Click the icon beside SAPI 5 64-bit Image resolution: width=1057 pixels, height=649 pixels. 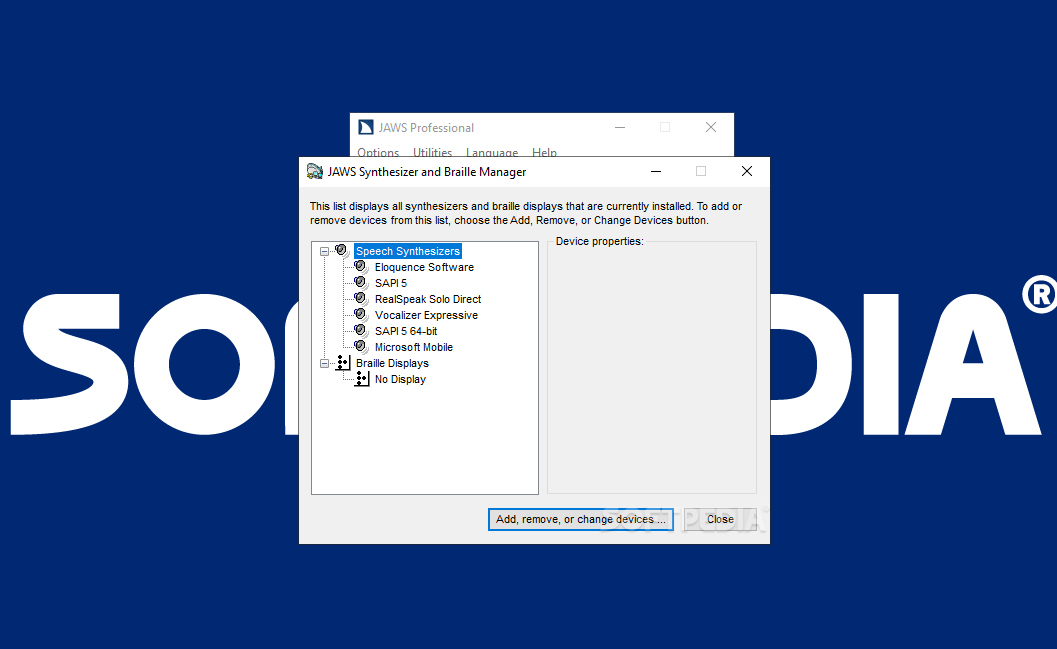pyautogui.click(x=361, y=331)
